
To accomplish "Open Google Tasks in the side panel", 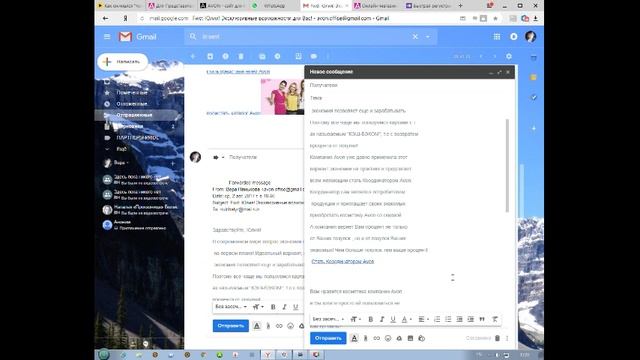I will (x=533, y=97).
